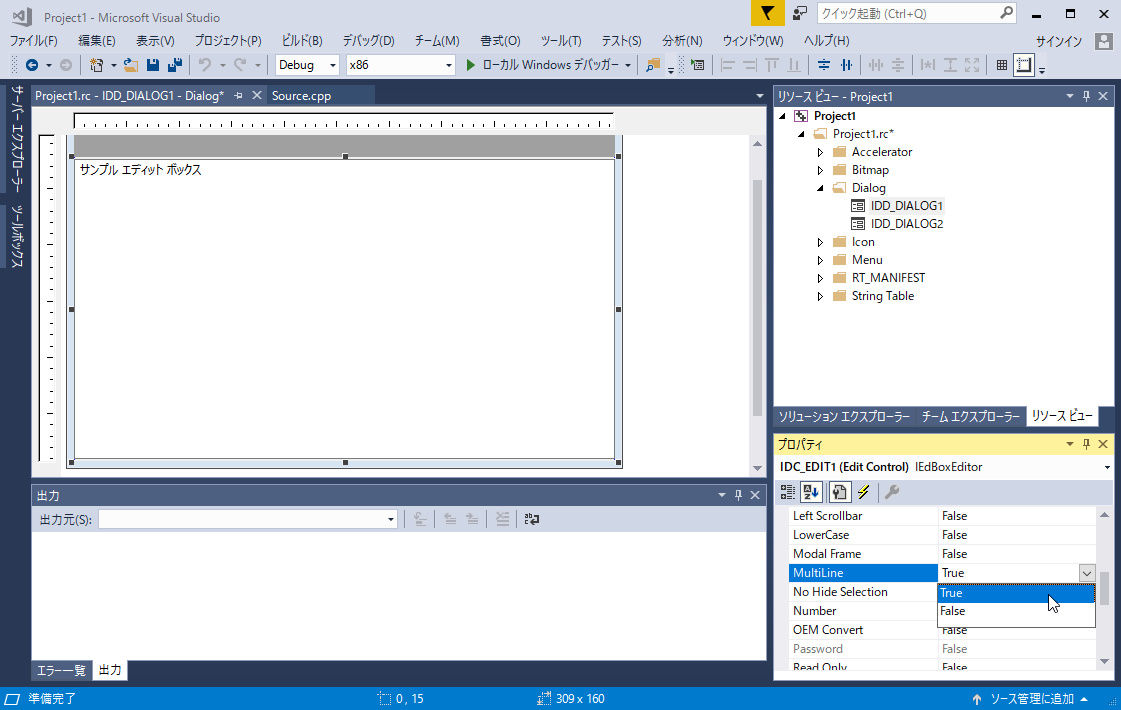Open the 書式(O) menu
The height and width of the screenshot is (710, 1121).
click(500, 41)
